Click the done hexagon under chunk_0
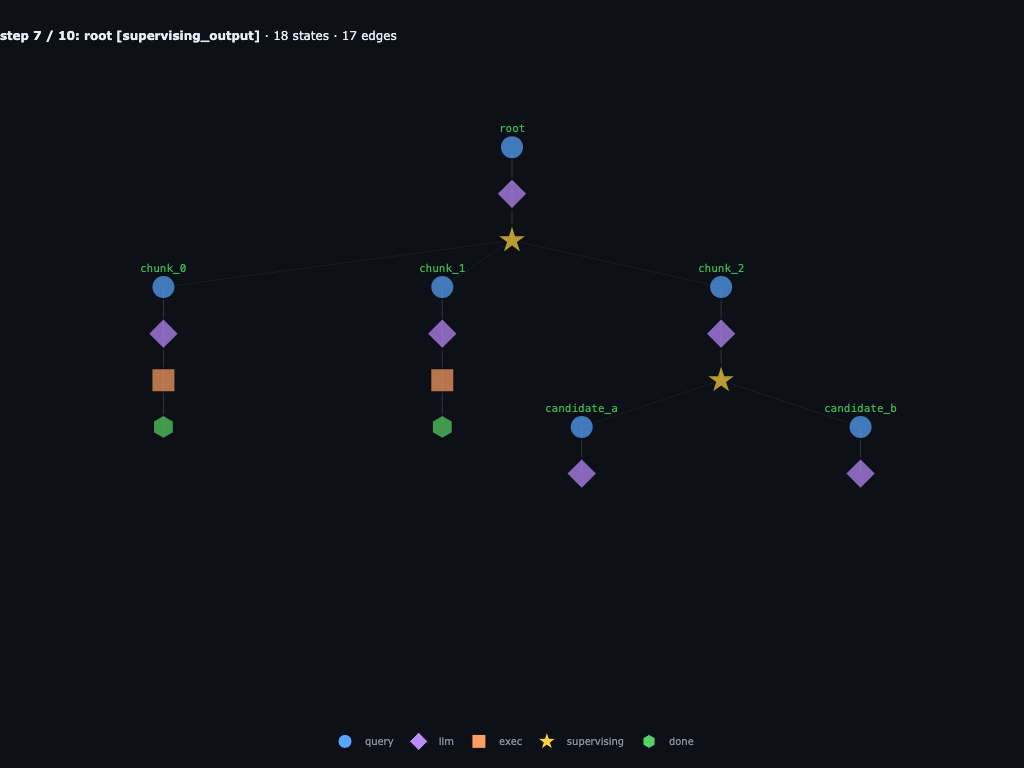 [163, 427]
